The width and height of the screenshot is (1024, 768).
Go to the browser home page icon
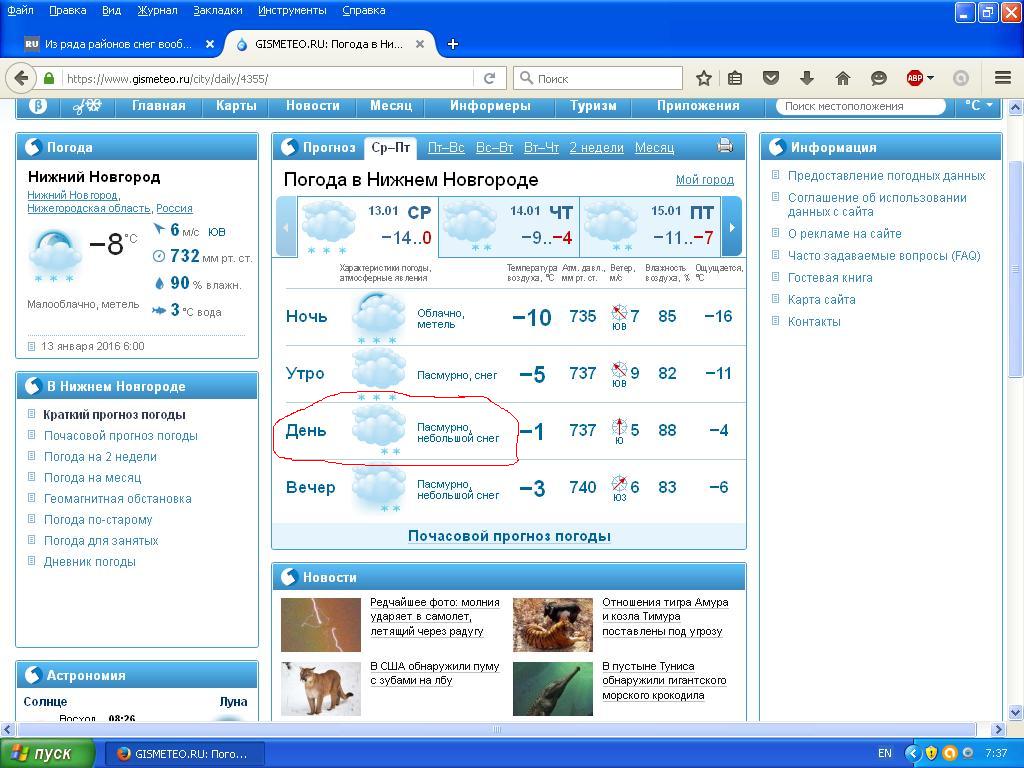click(x=843, y=78)
